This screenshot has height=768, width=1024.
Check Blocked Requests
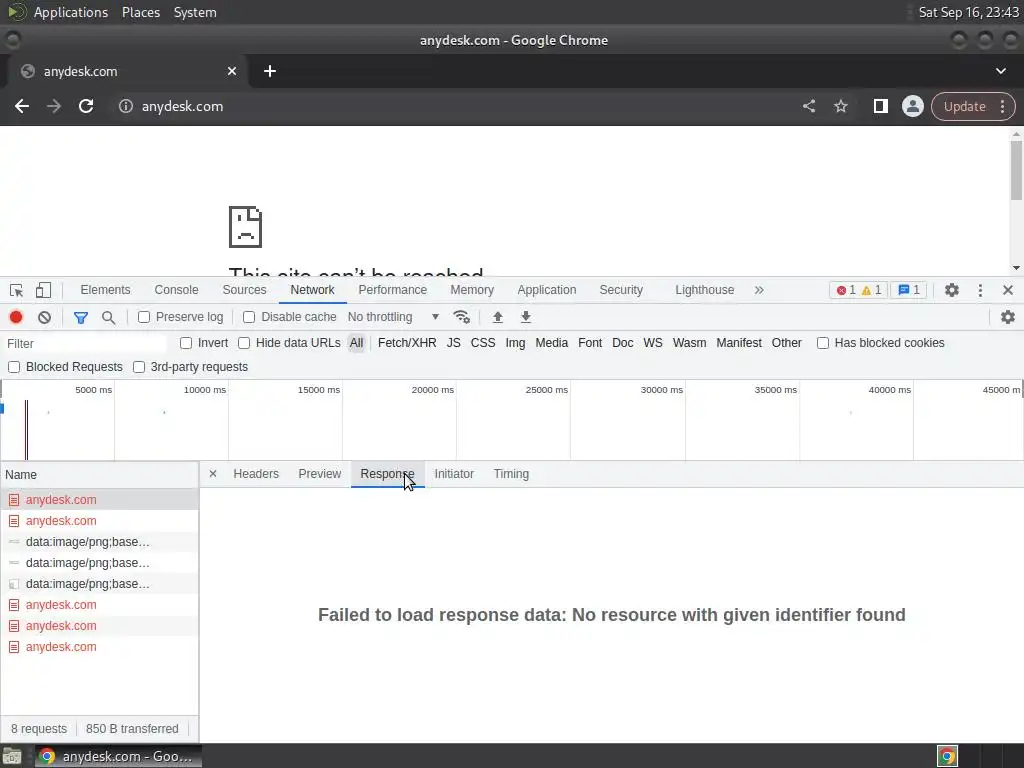click(x=14, y=367)
